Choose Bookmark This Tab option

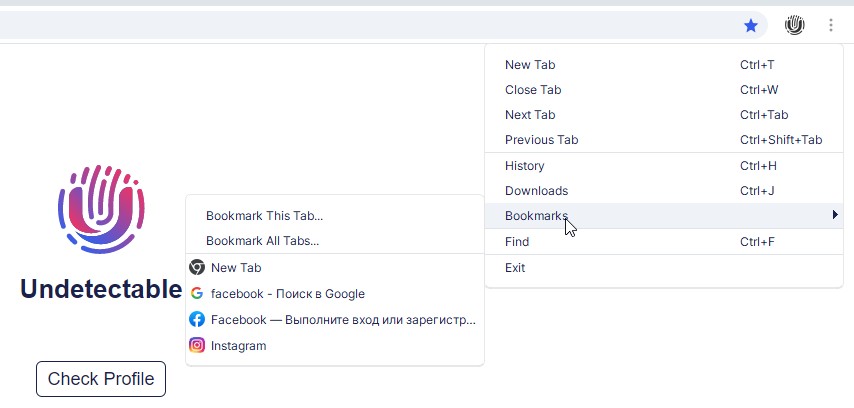tap(264, 216)
